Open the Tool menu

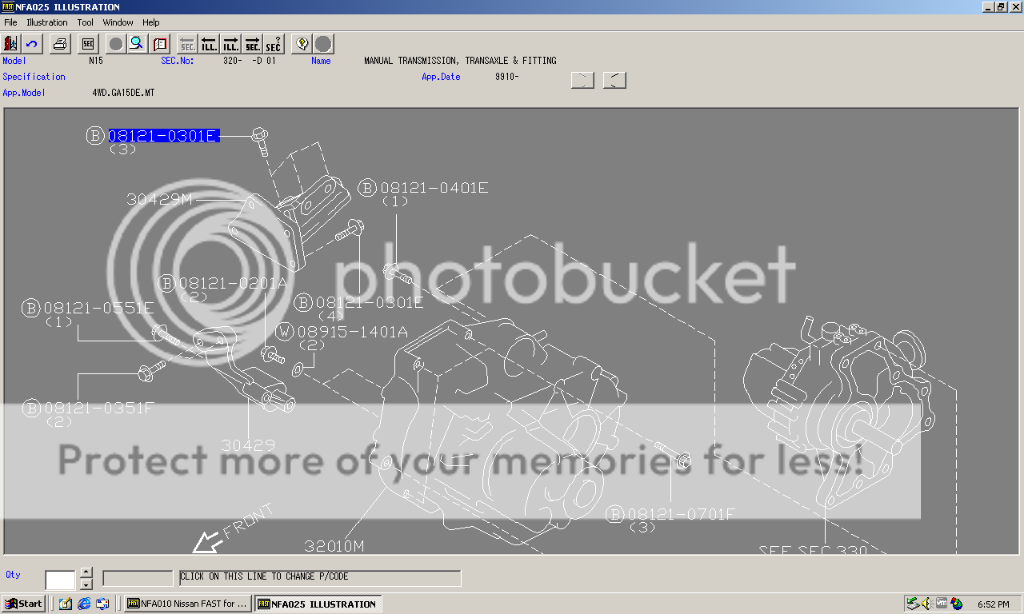point(85,22)
